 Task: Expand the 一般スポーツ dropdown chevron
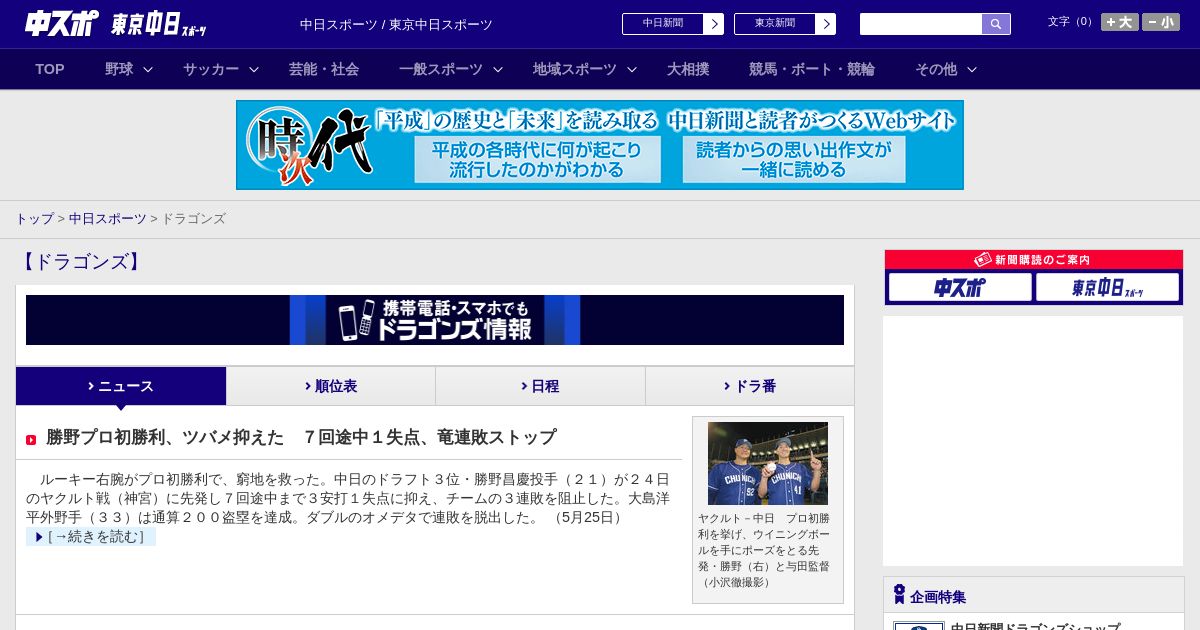[498, 70]
